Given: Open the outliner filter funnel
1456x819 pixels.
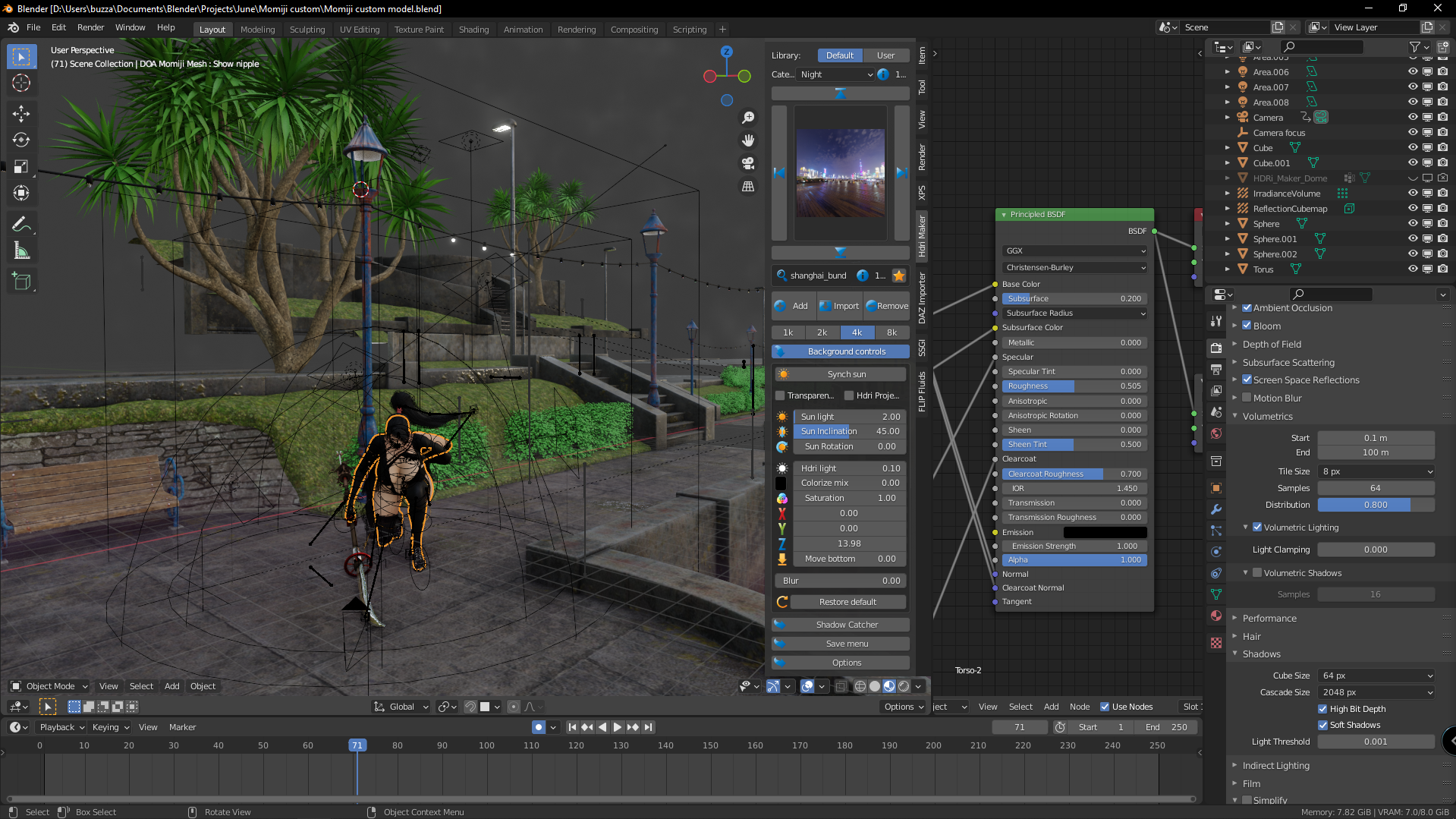Looking at the screenshot, I should [x=1415, y=47].
